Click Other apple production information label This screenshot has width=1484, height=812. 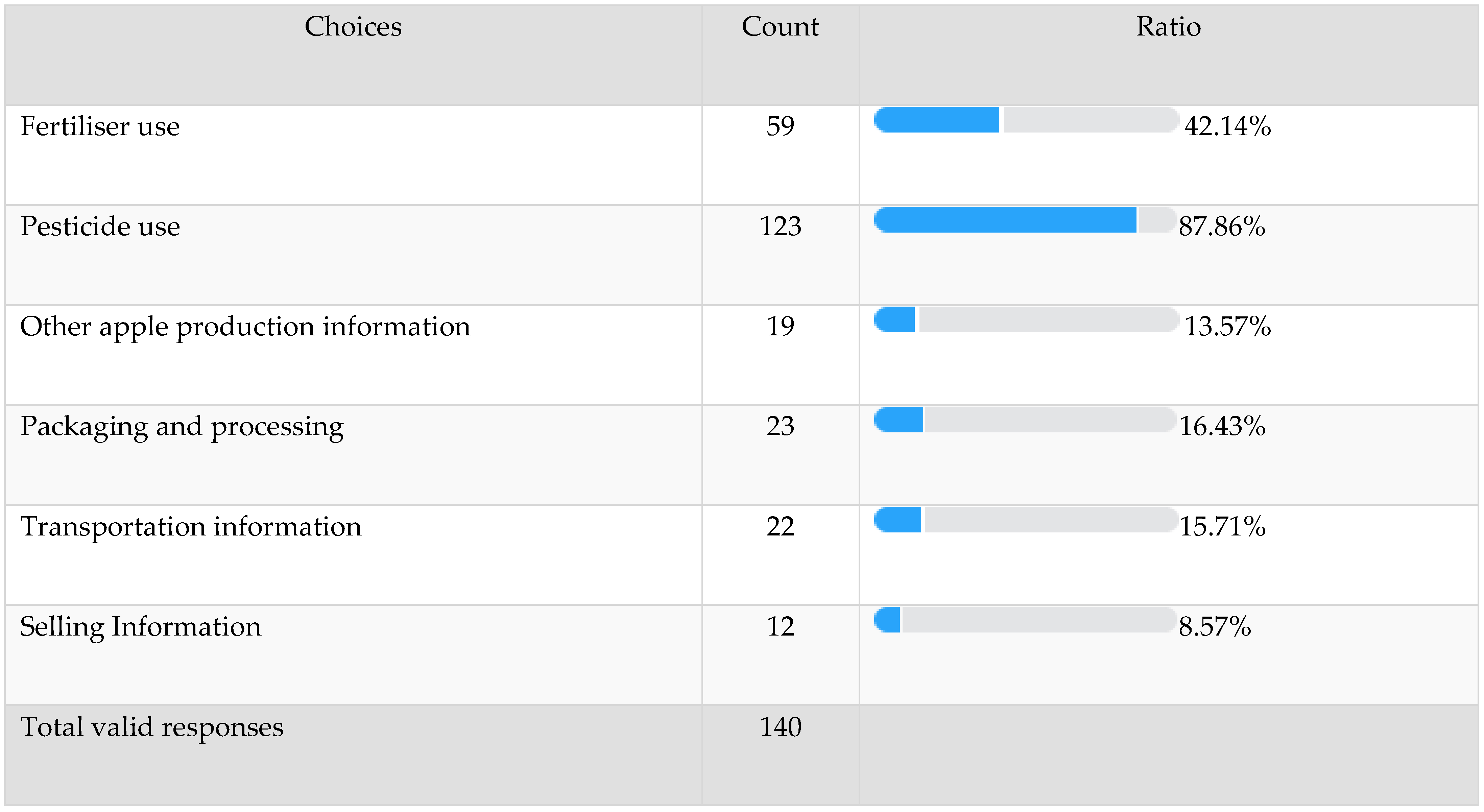coord(245,326)
